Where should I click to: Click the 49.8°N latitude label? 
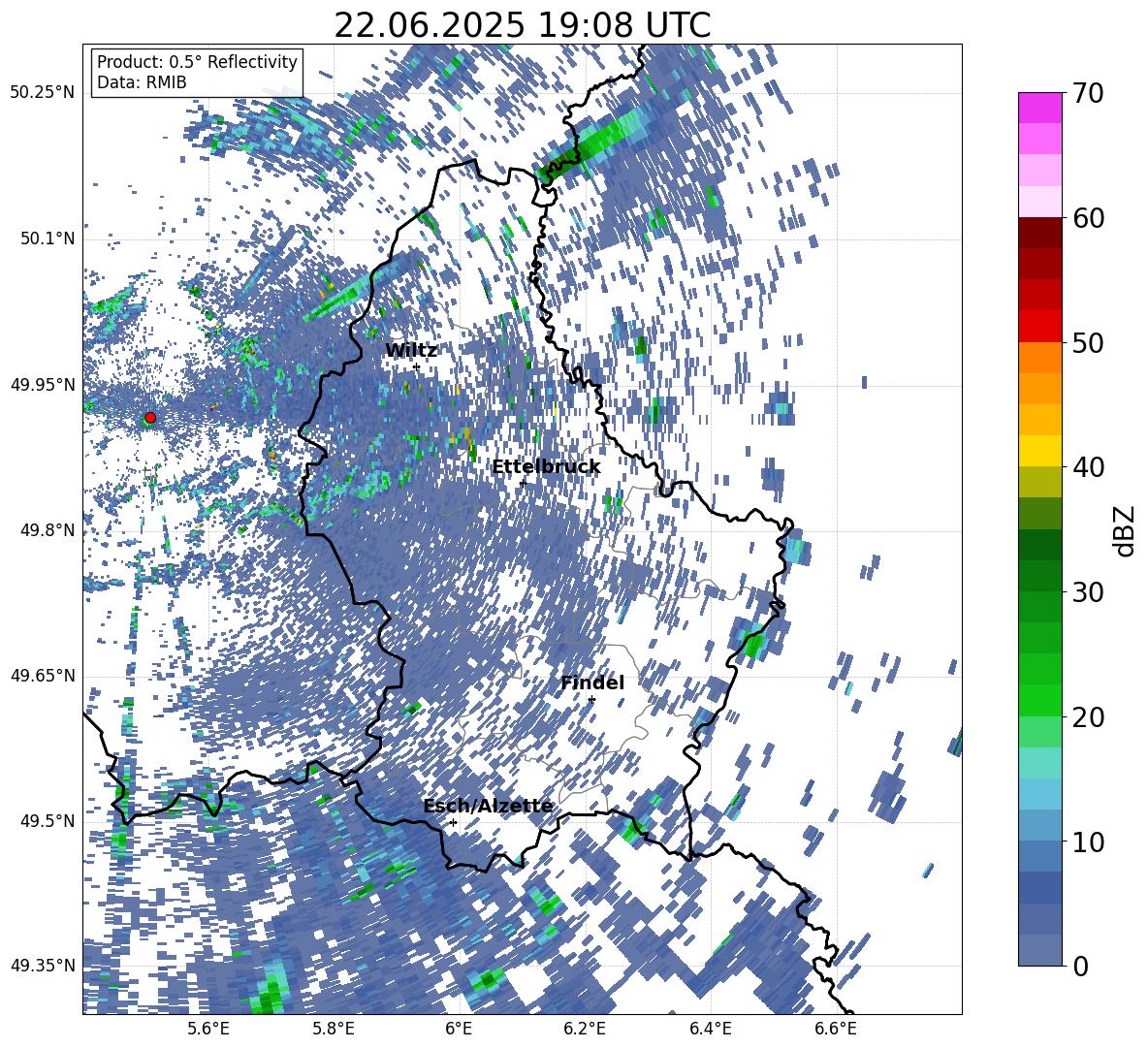click(48, 530)
